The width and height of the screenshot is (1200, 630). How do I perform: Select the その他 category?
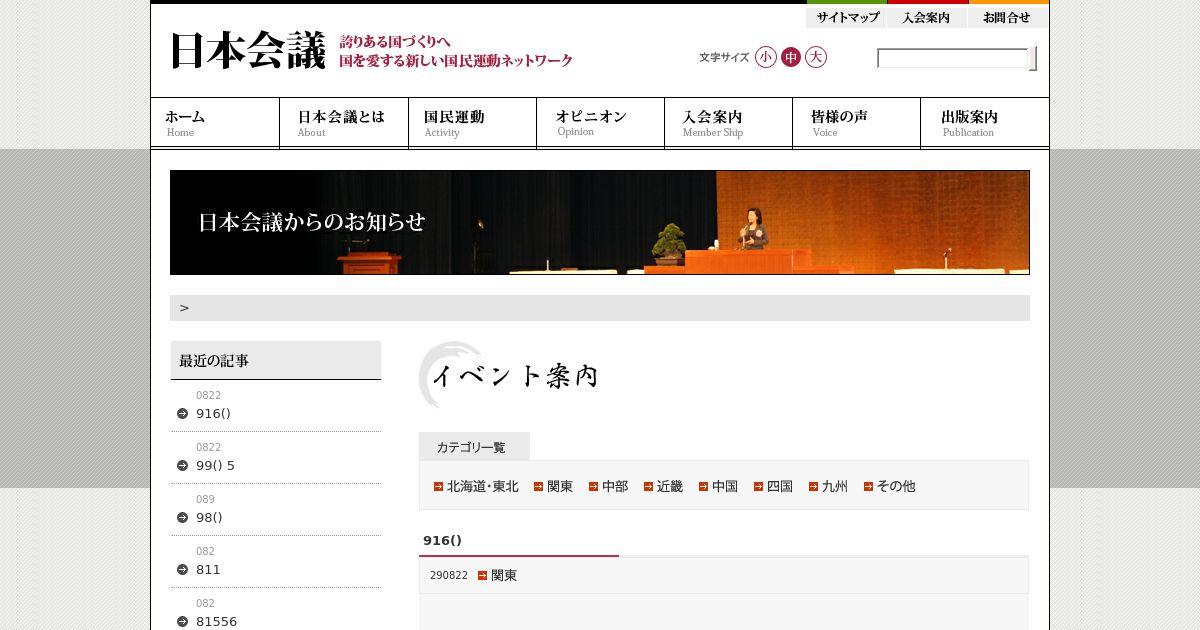point(896,486)
